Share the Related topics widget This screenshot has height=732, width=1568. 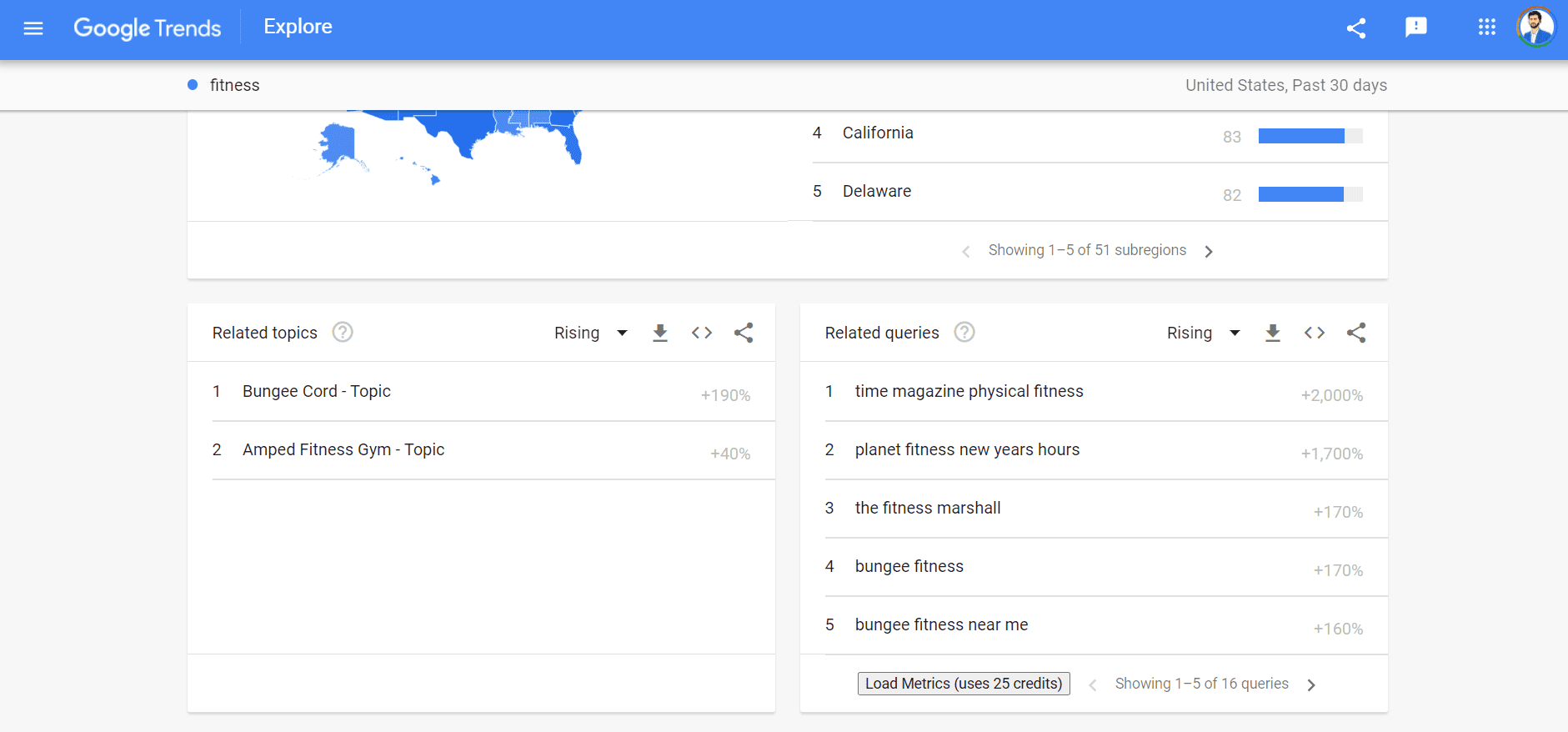coord(744,333)
